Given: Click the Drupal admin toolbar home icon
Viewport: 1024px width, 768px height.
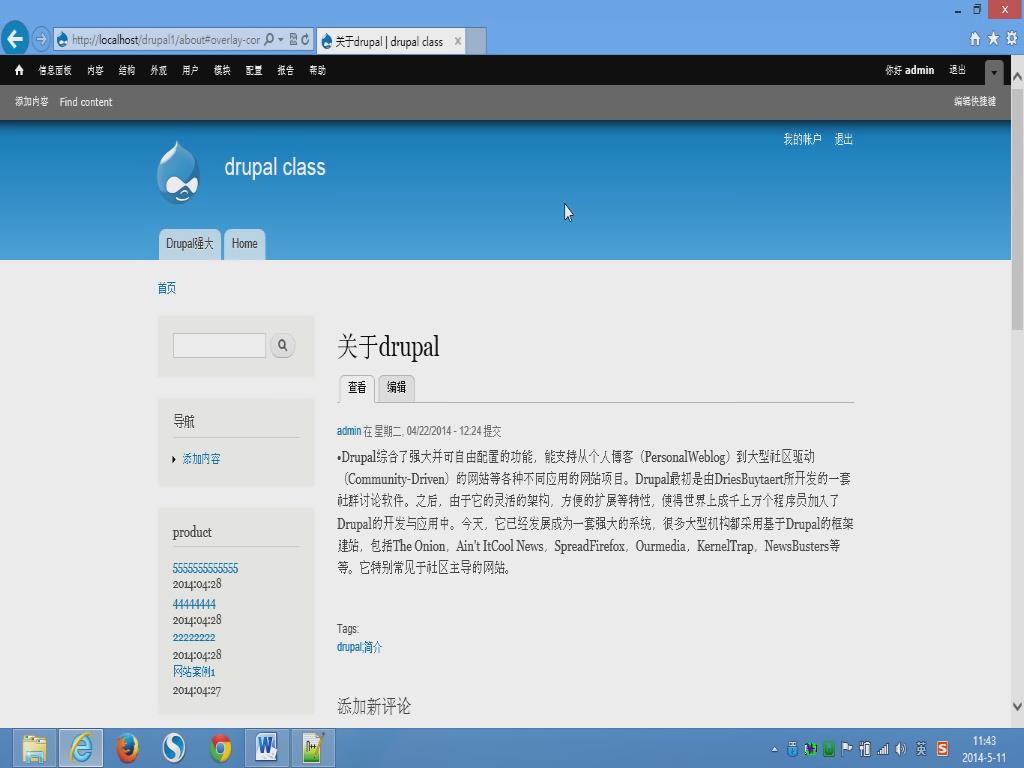Looking at the screenshot, I should [19, 70].
